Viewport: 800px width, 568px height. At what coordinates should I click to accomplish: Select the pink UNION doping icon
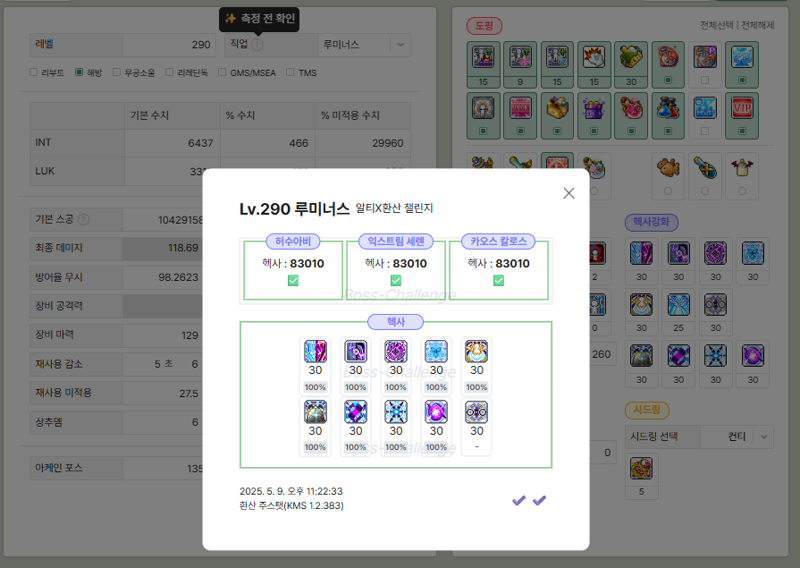click(520, 108)
